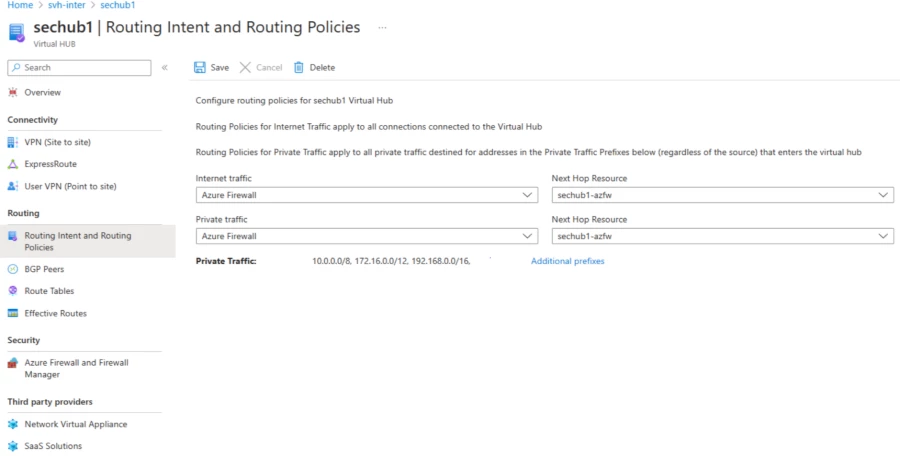Click the Effective Routes icon
This screenshot has height=456, width=900.
pyautogui.click(x=13, y=313)
